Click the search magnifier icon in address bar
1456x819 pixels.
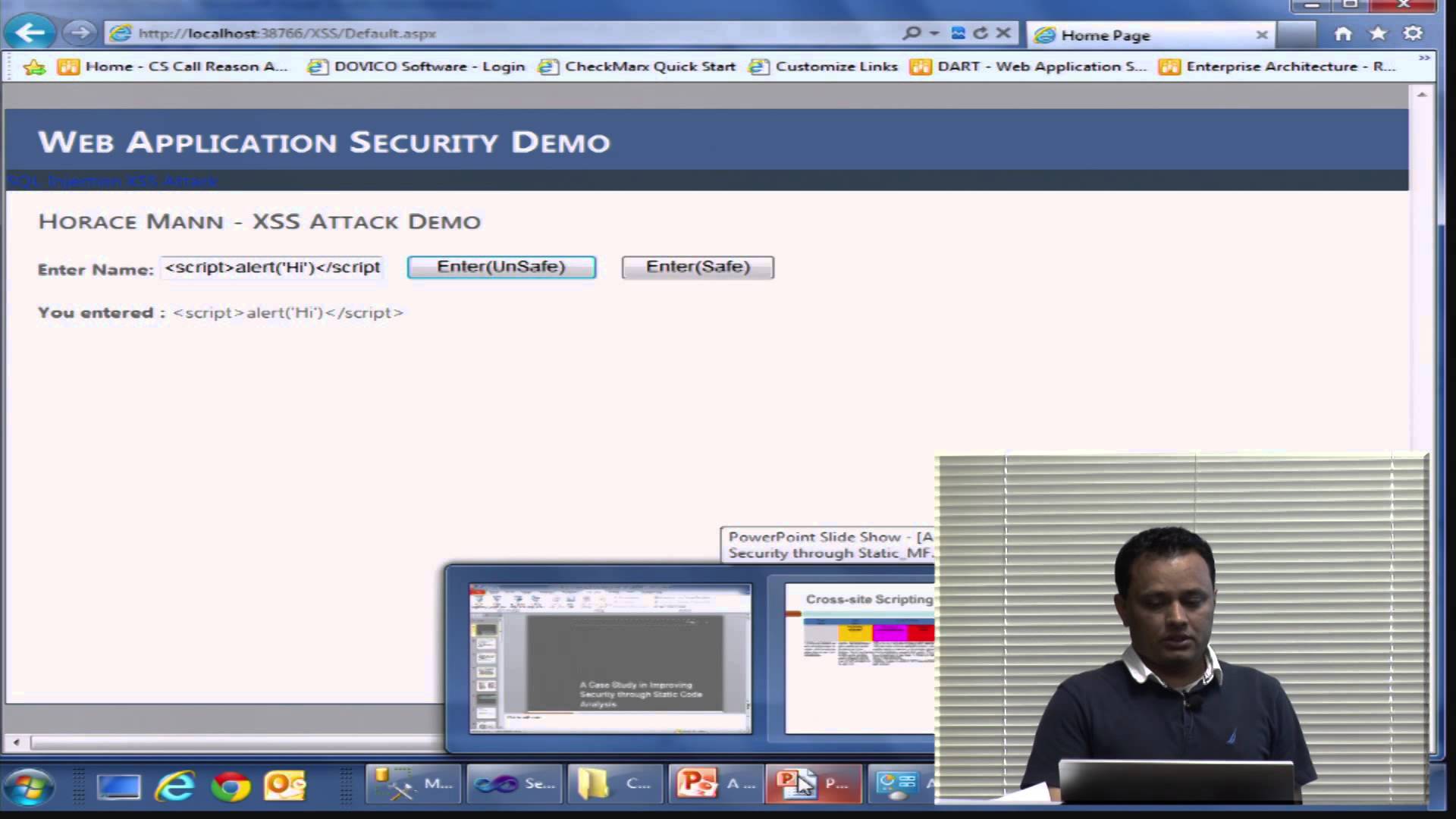point(912,33)
